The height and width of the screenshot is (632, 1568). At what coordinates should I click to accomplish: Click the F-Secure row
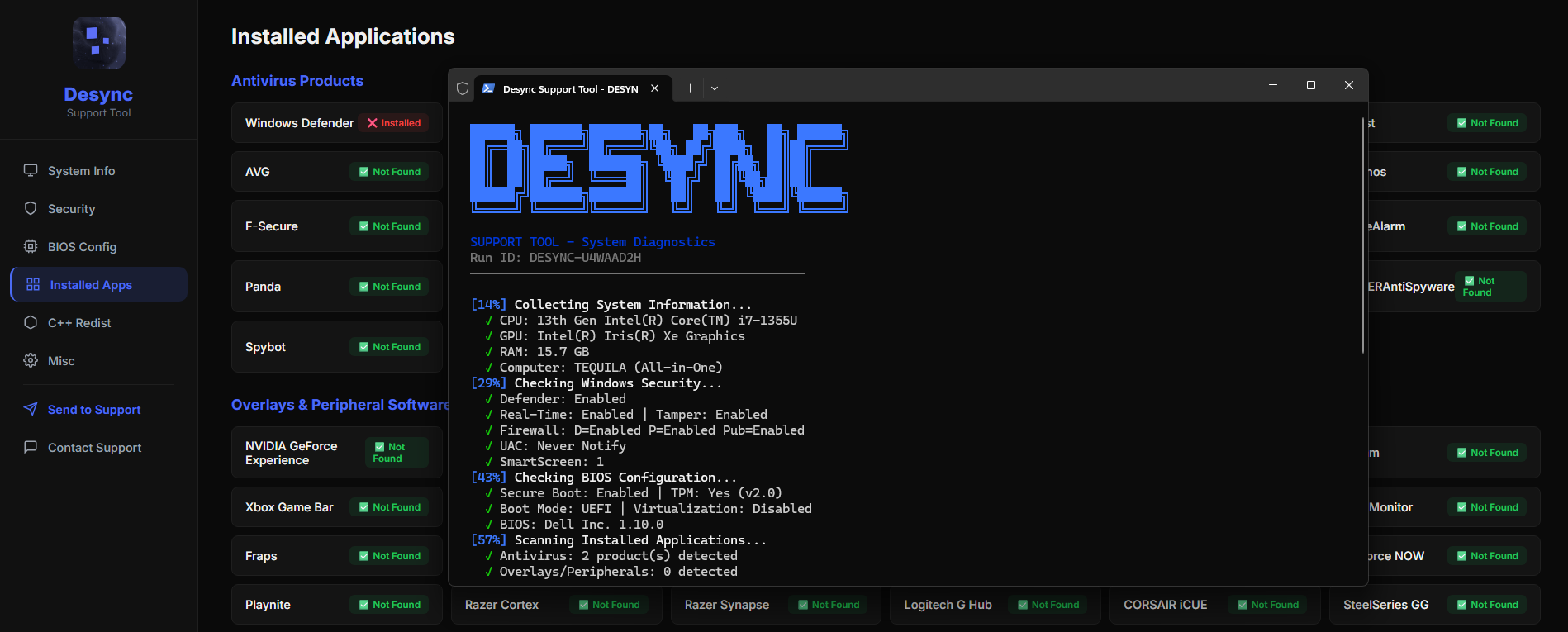[x=337, y=226]
